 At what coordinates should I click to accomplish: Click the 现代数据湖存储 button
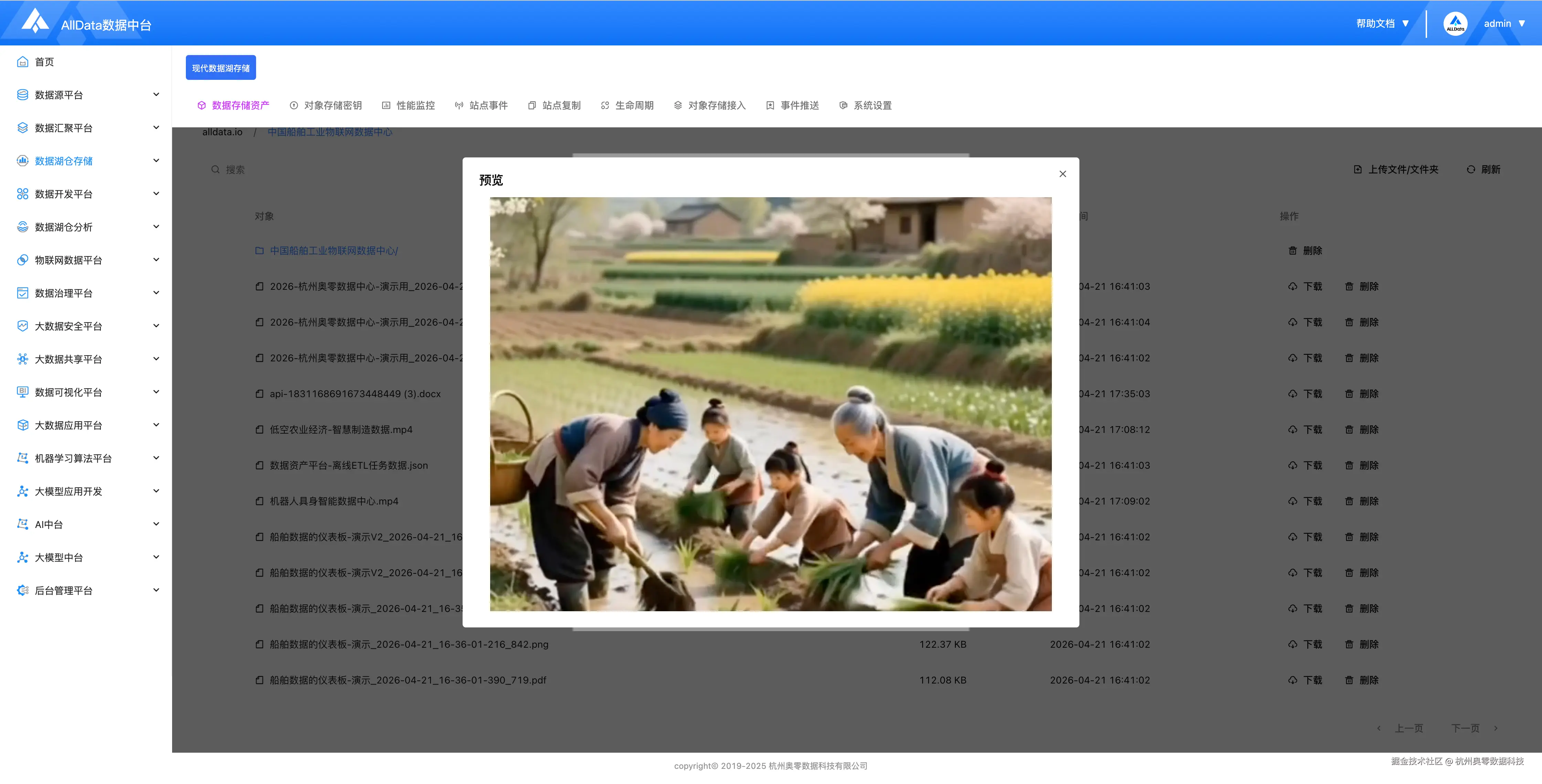[220, 67]
